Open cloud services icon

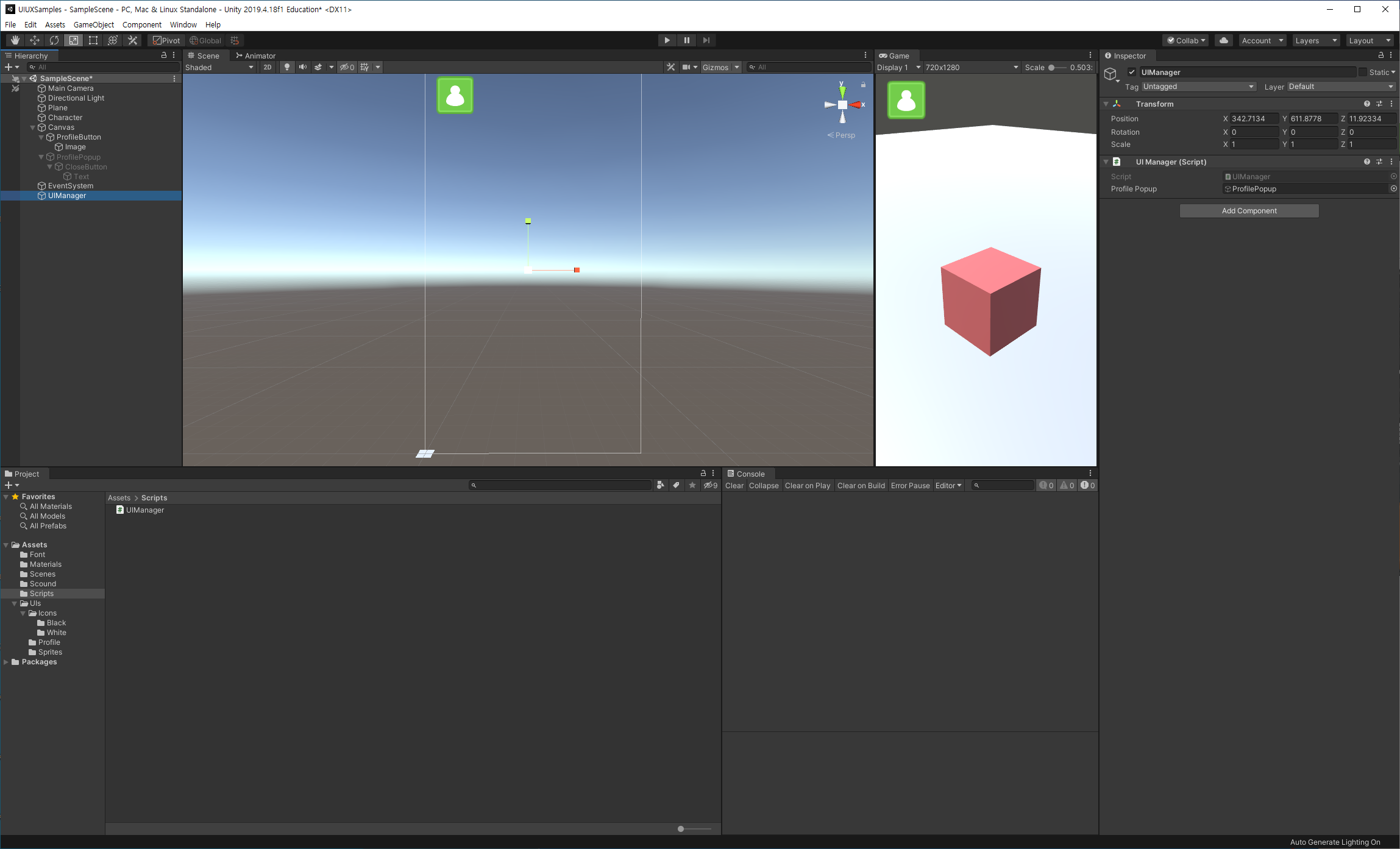1223,40
